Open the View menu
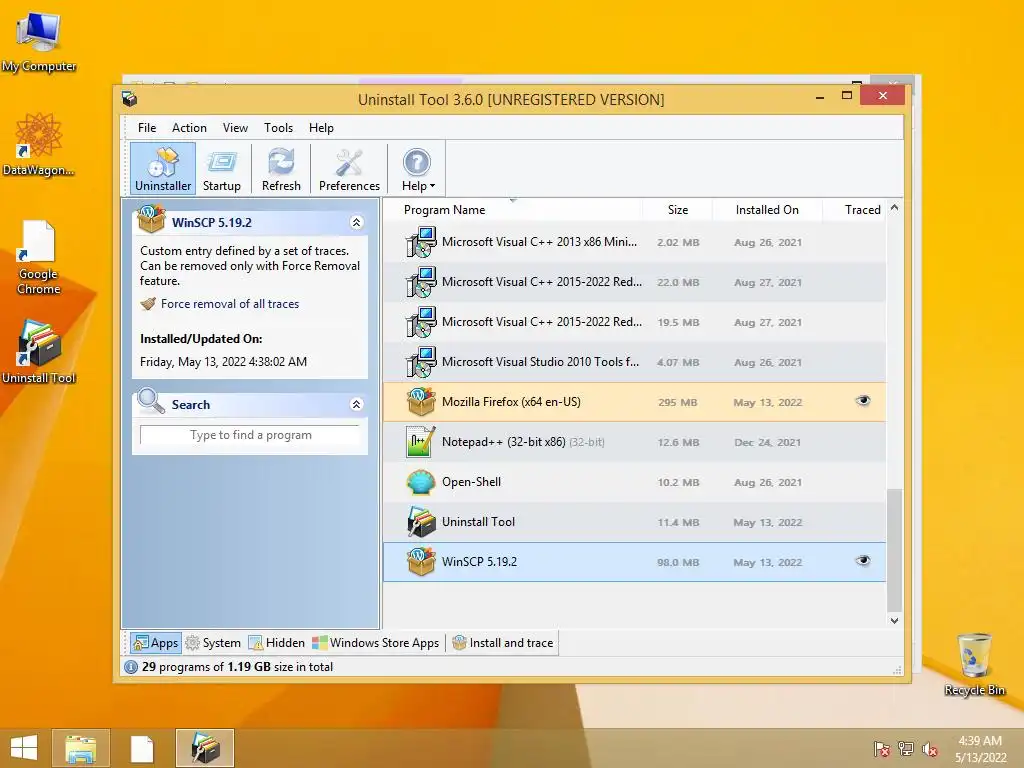The width and height of the screenshot is (1024, 768). [235, 128]
